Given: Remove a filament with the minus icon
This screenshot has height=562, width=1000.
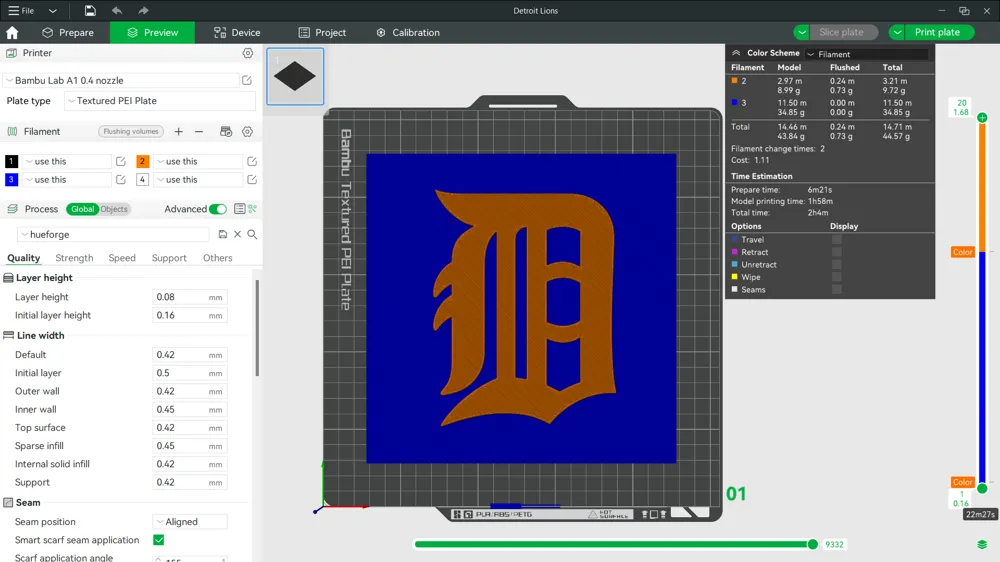Looking at the screenshot, I should coord(199,131).
